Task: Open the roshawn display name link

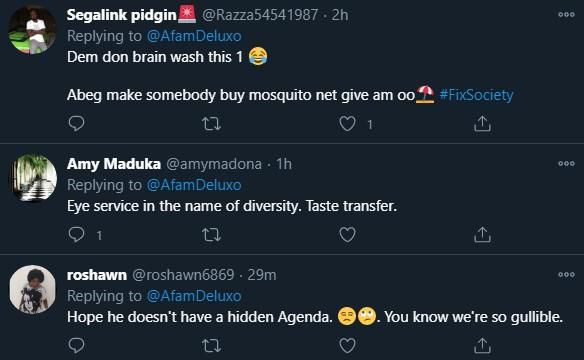Action: [97, 275]
